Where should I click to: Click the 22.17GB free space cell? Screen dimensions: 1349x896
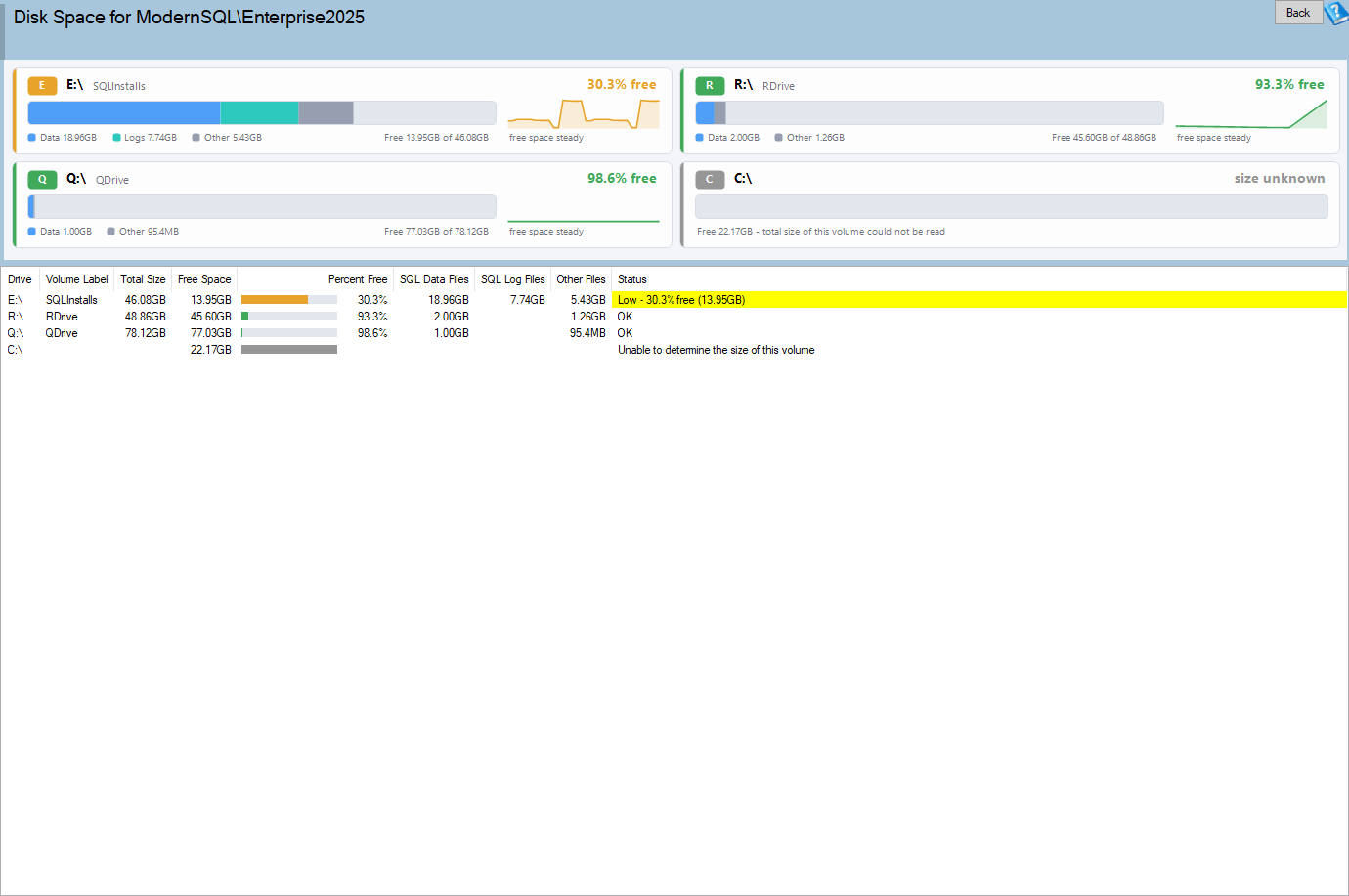[x=211, y=350]
